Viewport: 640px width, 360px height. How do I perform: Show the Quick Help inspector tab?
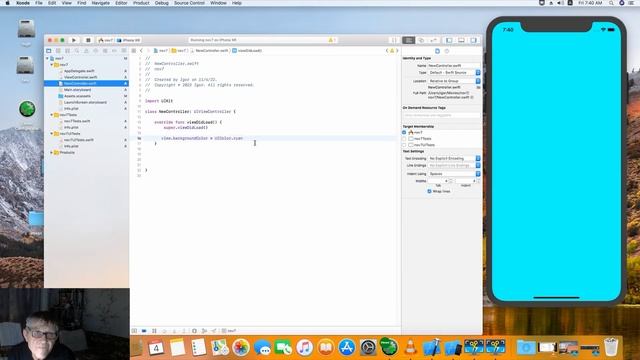(x=447, y=51)
